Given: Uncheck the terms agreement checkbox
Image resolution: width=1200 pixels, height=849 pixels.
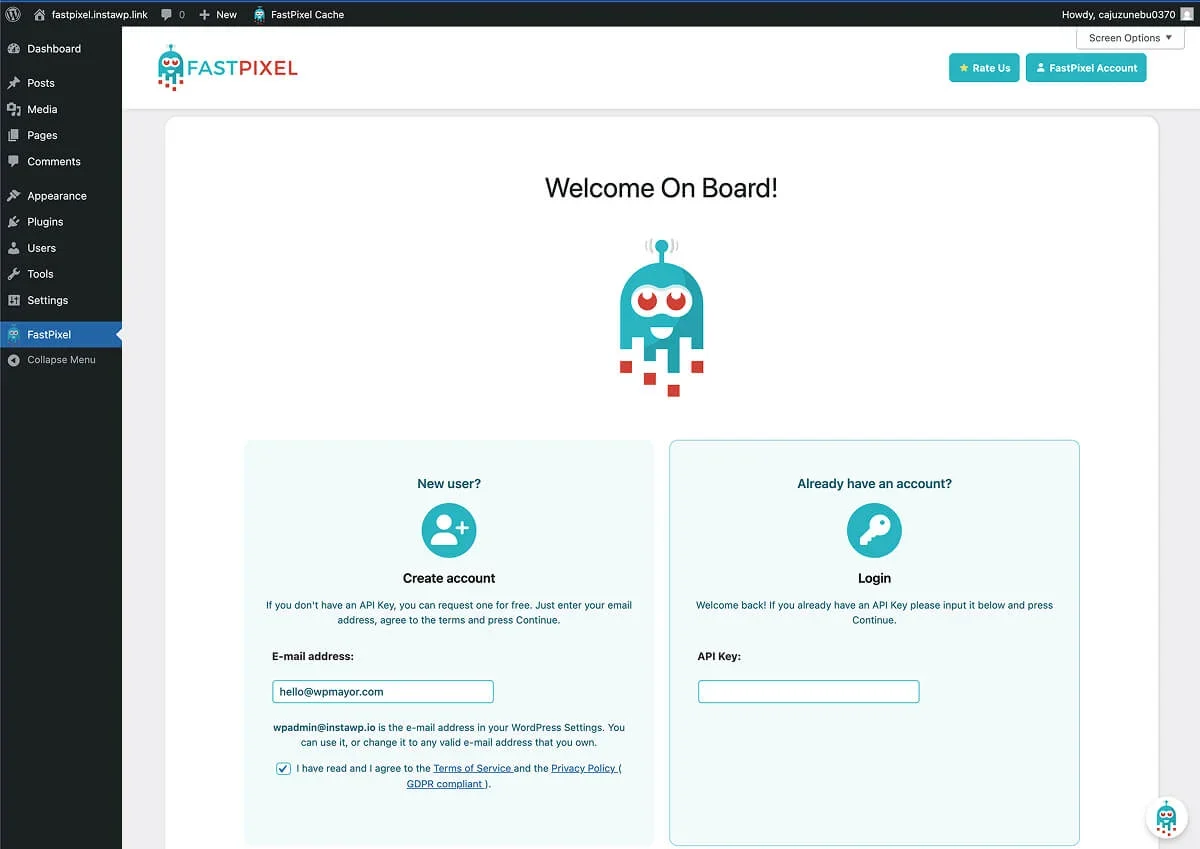Looking at the screenshot, I should (x=284, y=769).
